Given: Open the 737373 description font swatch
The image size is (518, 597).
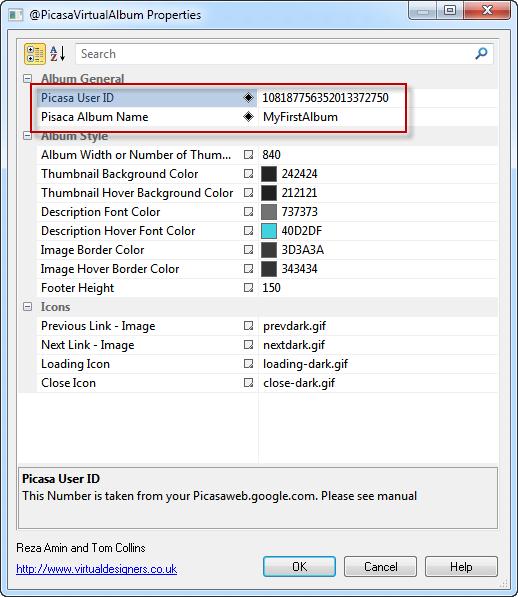Looking at the screenshot, I should (x=269, y=212).
